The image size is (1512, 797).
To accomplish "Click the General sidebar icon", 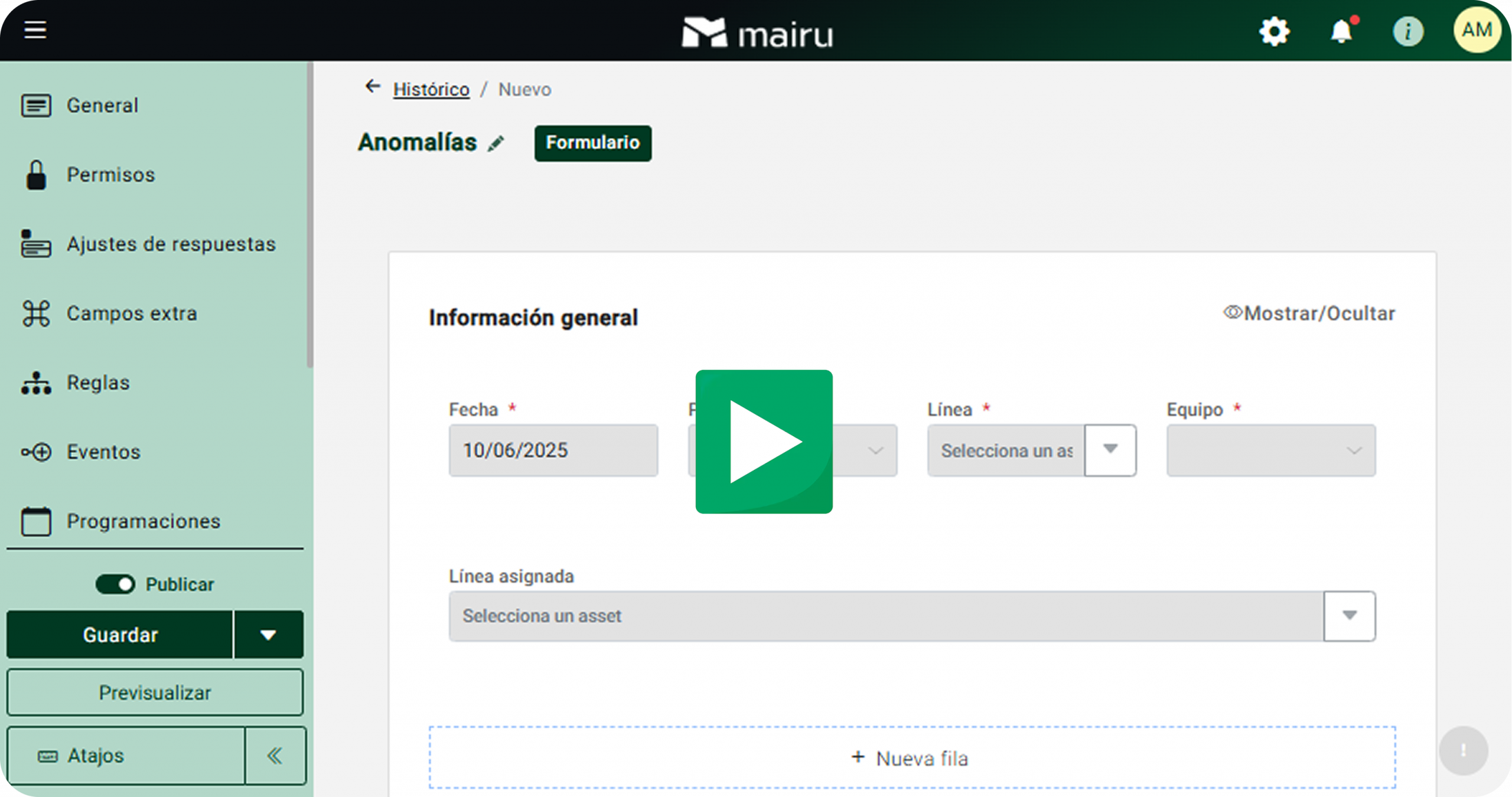I will click(x=36, y=106).
